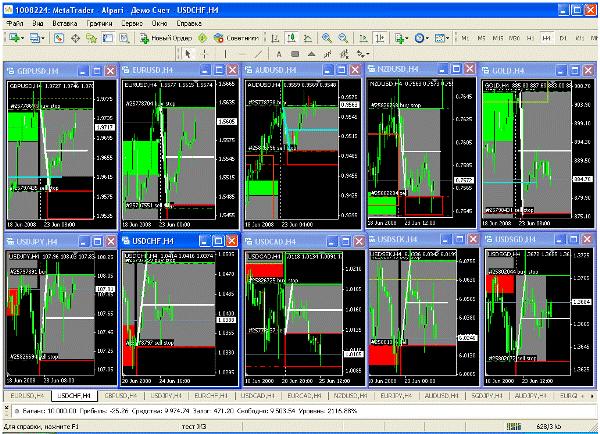Select the Horizontal Line drawing tool
The height and width of the screenshot is (434, 600).
coord(242,54)
